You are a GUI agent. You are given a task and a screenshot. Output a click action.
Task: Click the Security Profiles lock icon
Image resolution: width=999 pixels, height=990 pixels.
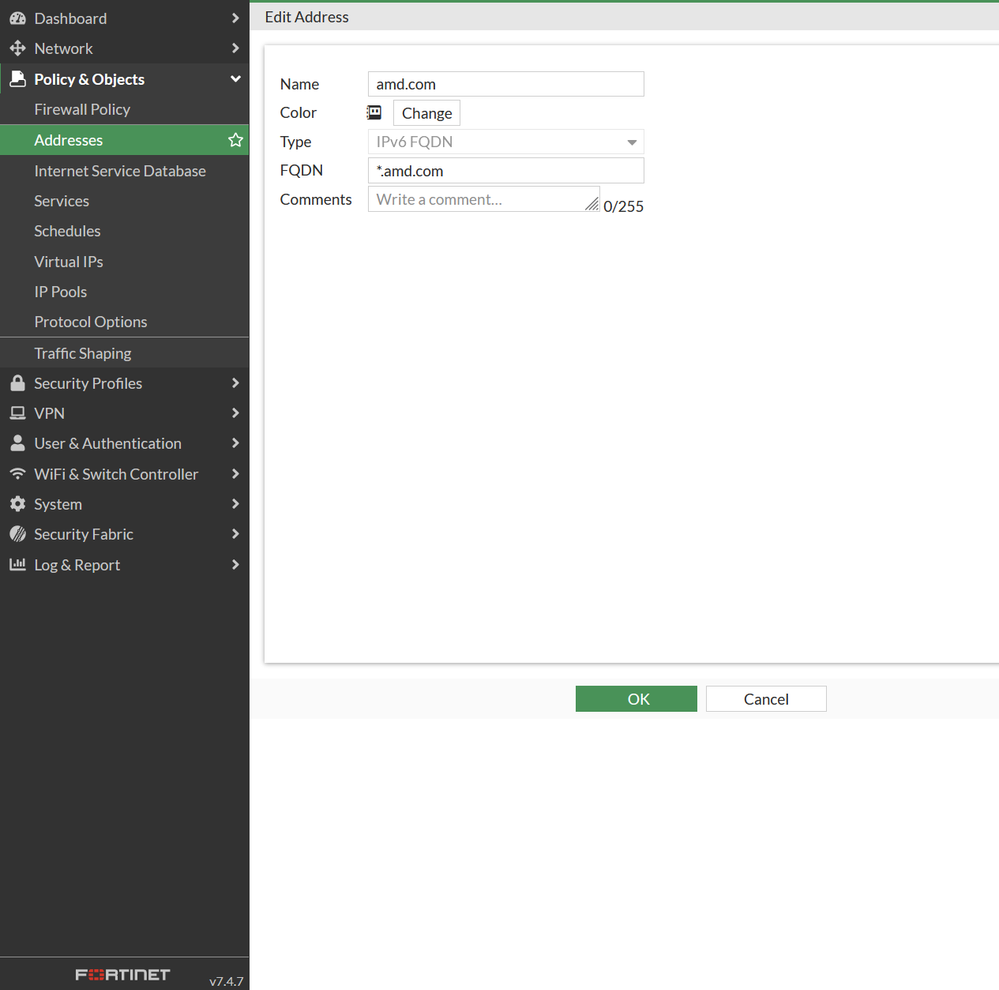(18, 383)
